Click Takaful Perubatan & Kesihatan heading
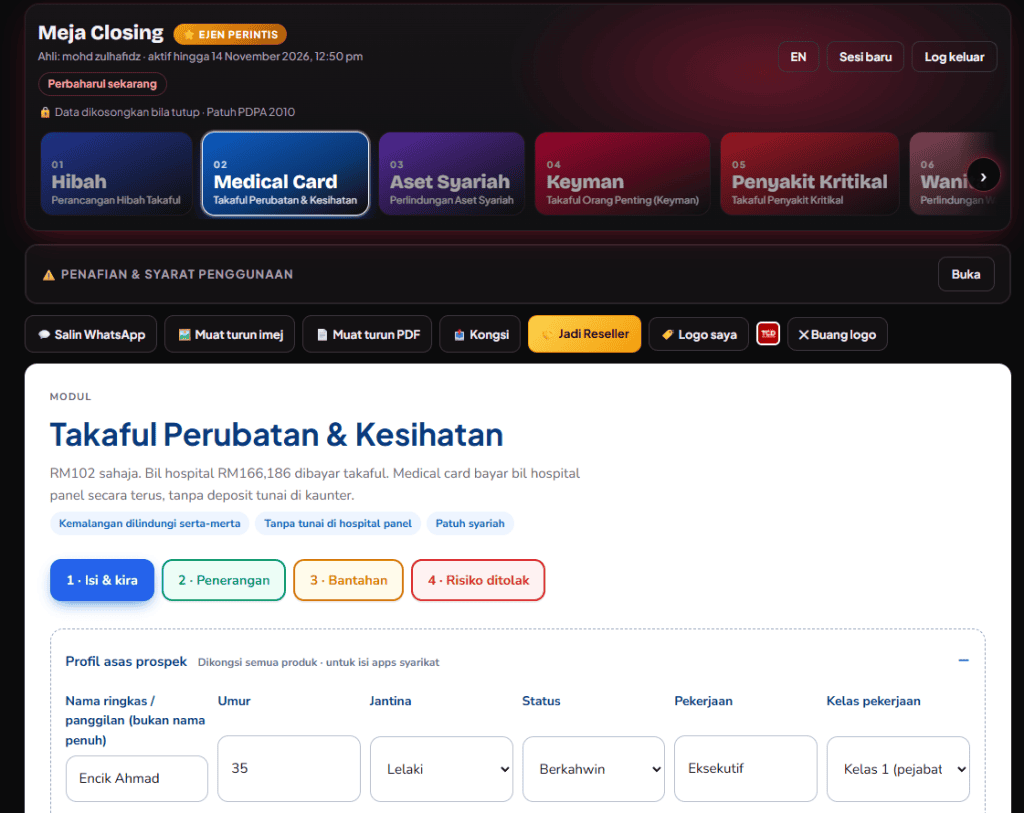Viewport: 1024px width, 813px height. [x=276, y=434]
